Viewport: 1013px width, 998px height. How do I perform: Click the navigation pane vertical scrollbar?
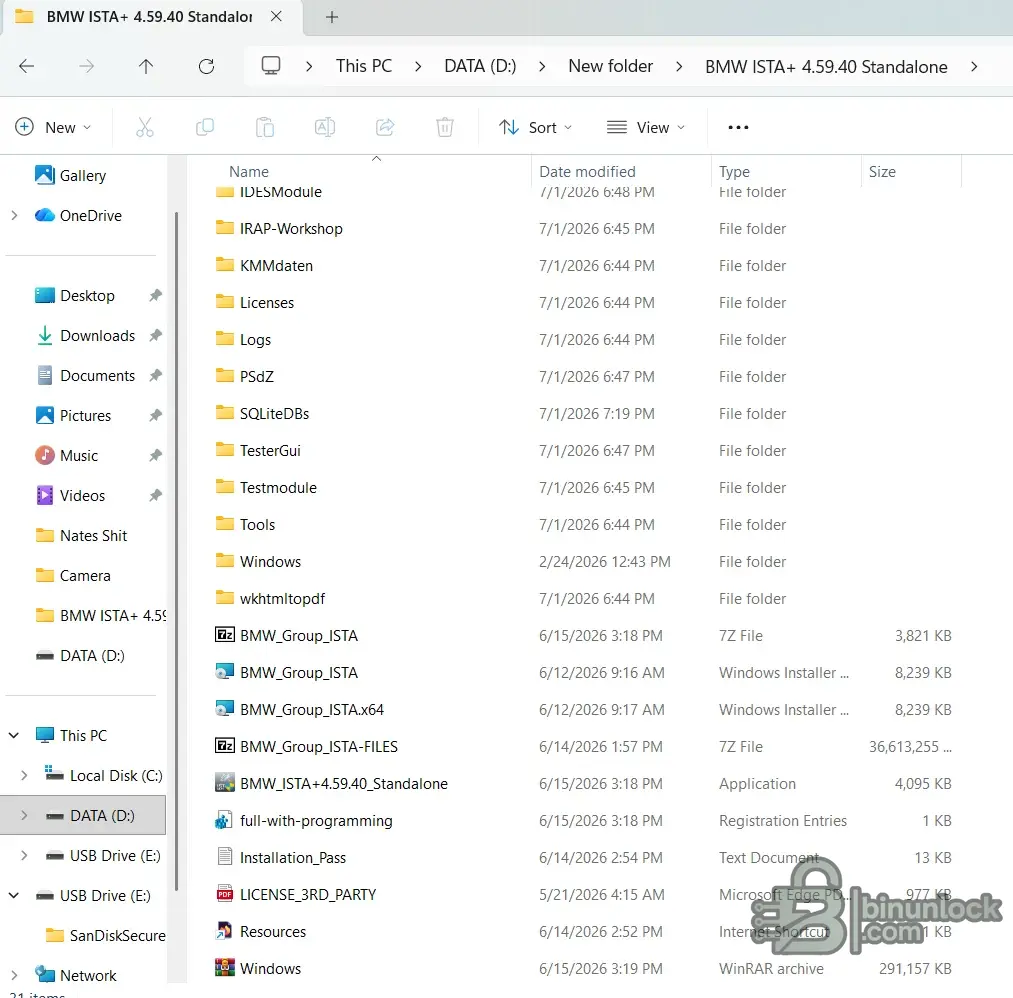pos(176,552)
